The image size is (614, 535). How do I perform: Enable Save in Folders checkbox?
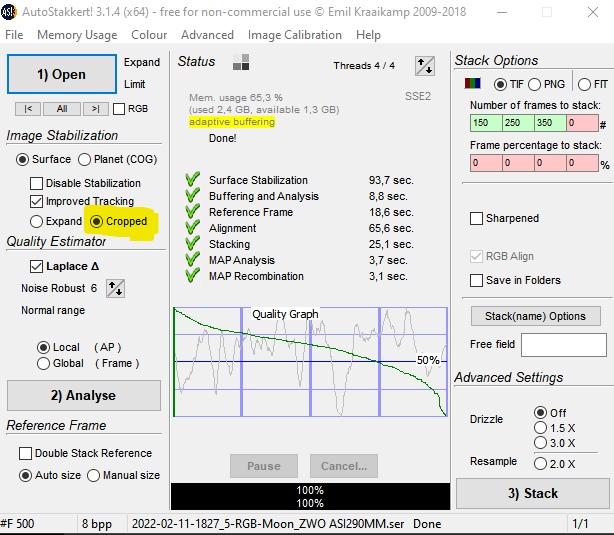pyautogui.click(x=476, y=280)
